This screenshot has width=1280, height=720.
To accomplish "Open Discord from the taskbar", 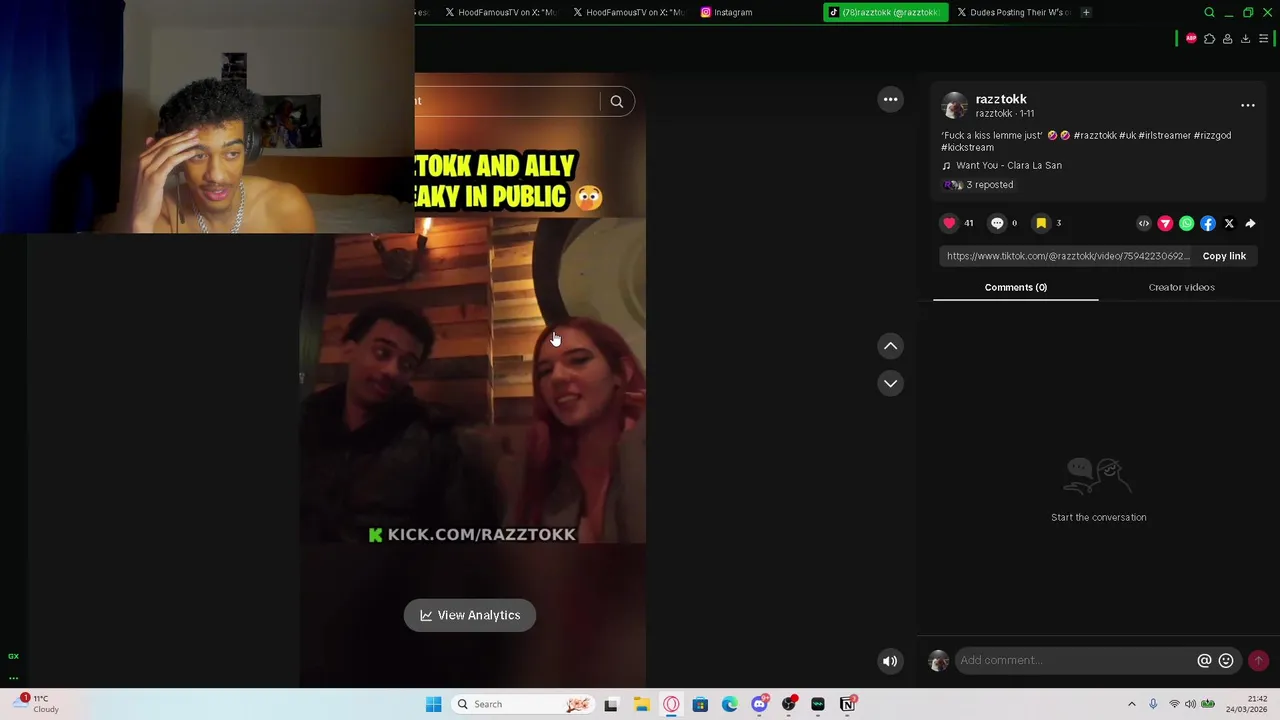I will point(759,704).
